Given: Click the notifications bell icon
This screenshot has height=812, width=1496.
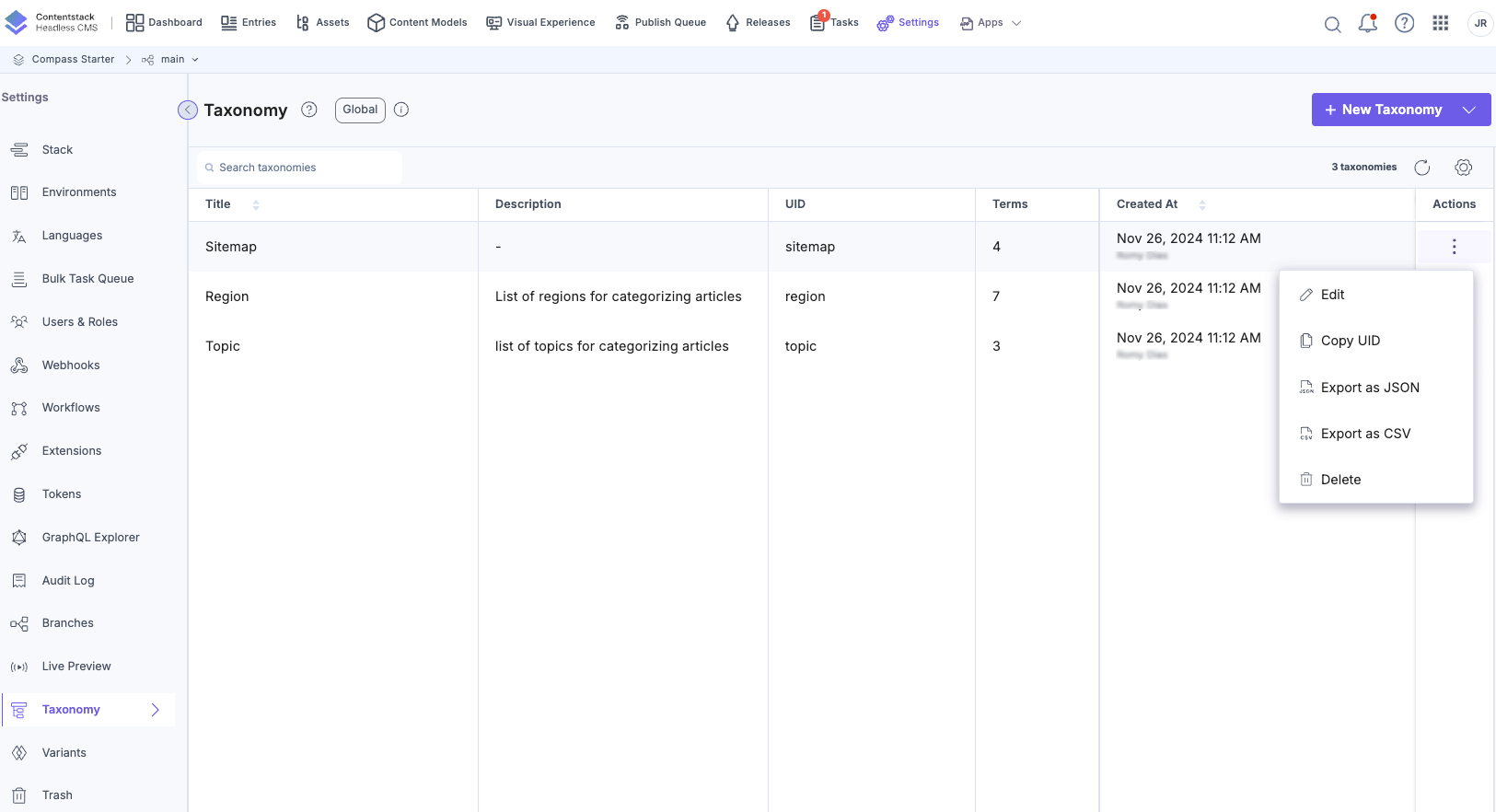Looking at the screenshot, I should [1367, 23].
